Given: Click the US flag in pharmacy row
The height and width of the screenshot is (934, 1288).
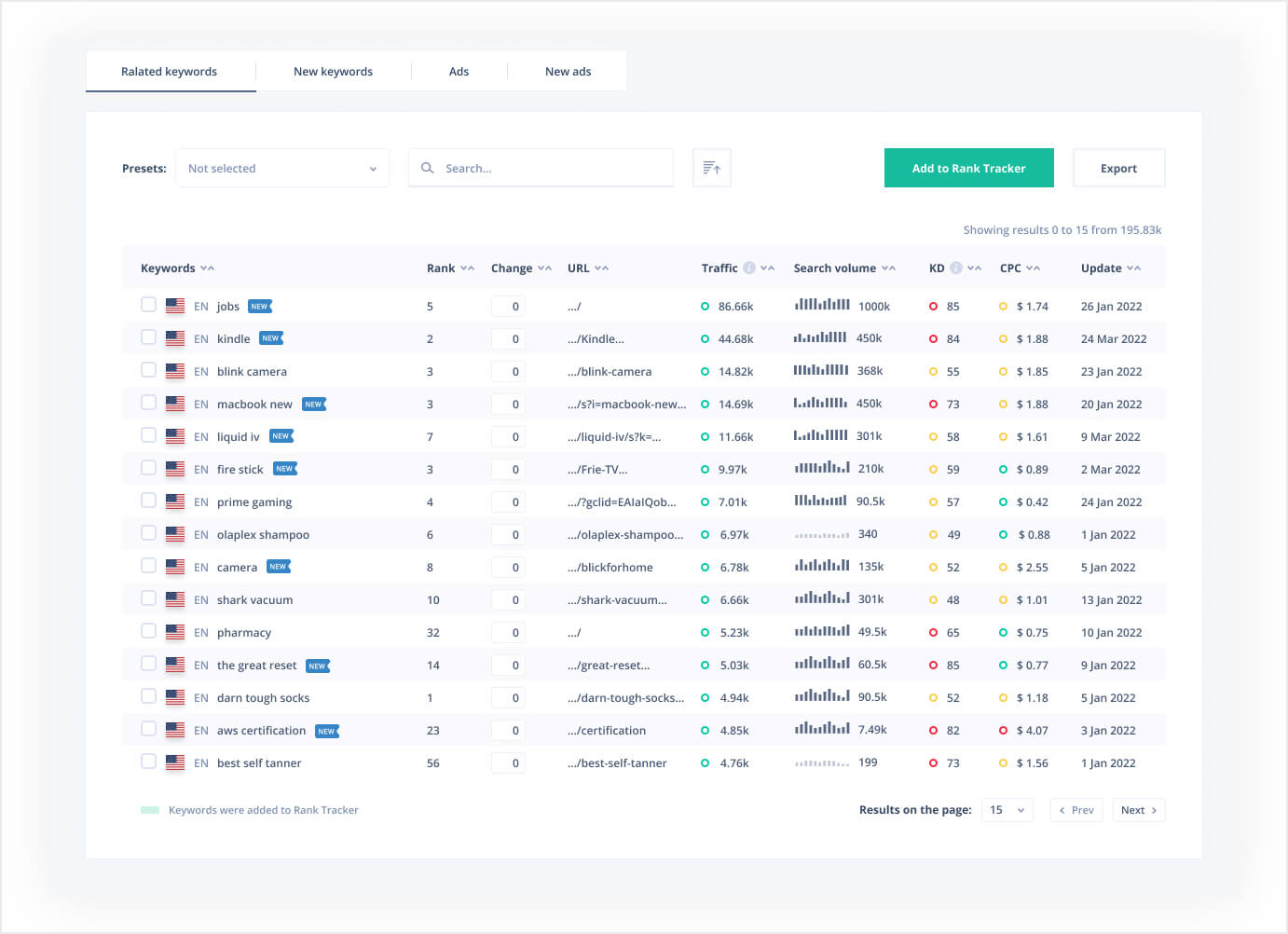Looking at the screenshot, I should pos(175,632).
